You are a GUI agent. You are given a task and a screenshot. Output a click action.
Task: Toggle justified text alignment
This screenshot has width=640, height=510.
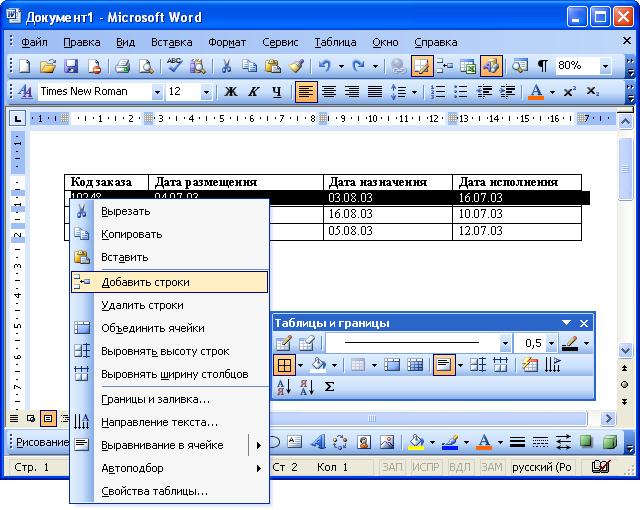click(375, 91)
